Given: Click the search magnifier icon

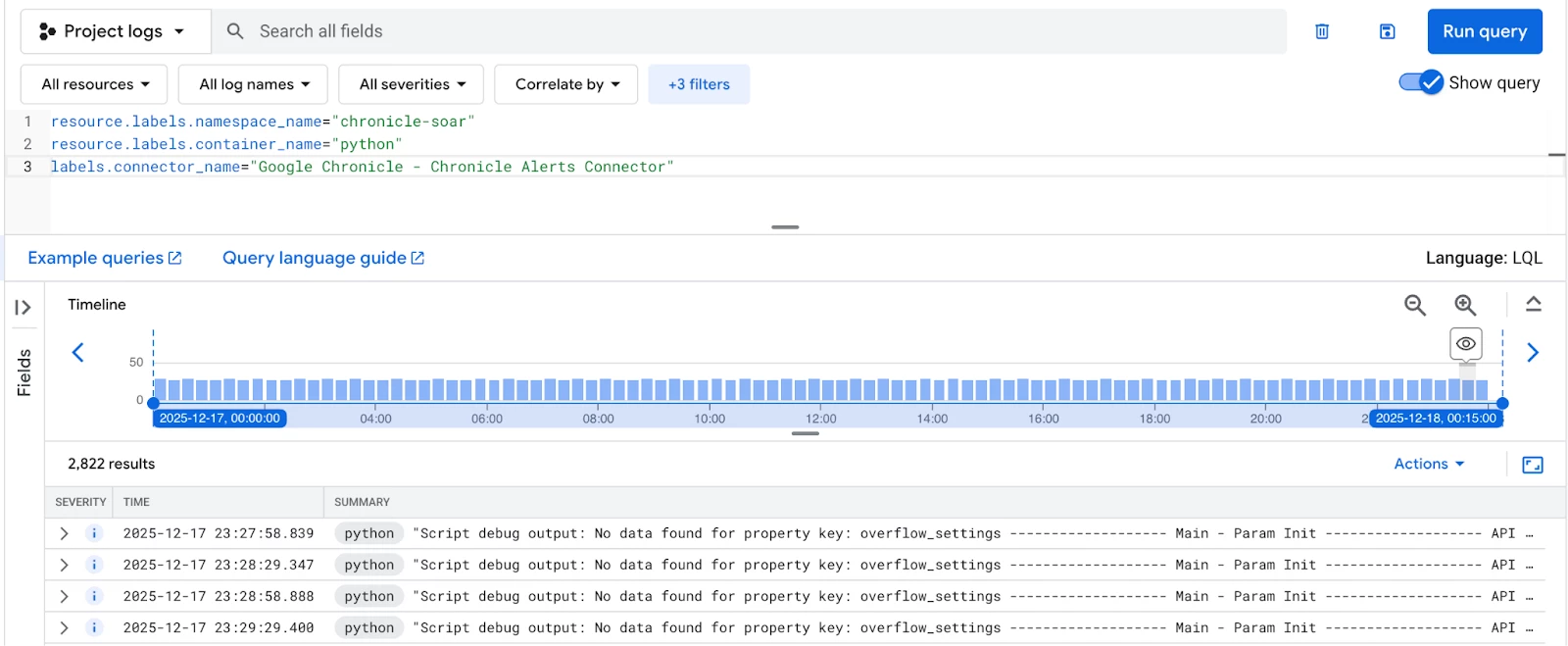Looking at the screenshot, I should pyautogui.click(x=235, y=31).
